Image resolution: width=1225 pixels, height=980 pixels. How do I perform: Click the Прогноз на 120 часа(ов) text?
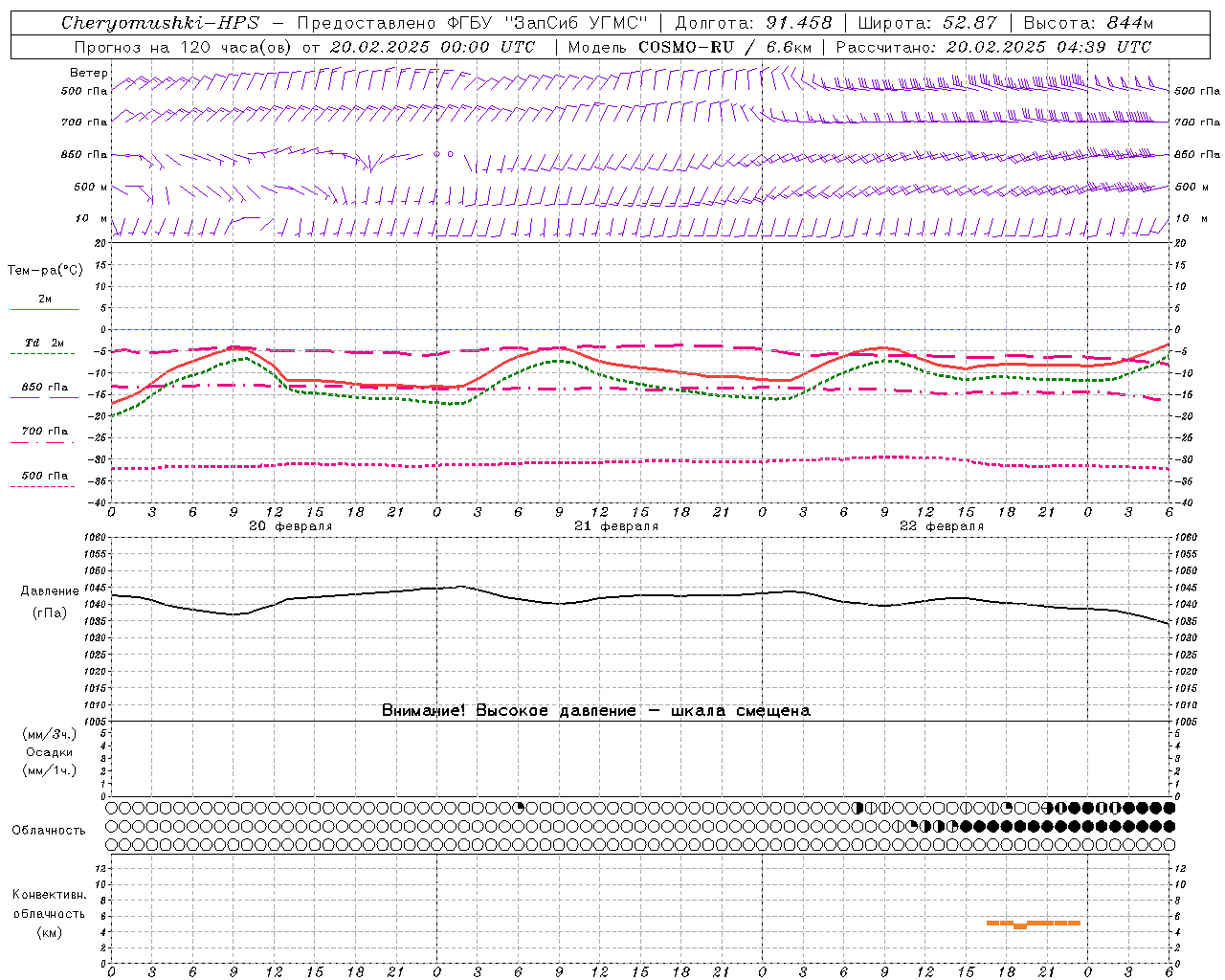point(184,47)
